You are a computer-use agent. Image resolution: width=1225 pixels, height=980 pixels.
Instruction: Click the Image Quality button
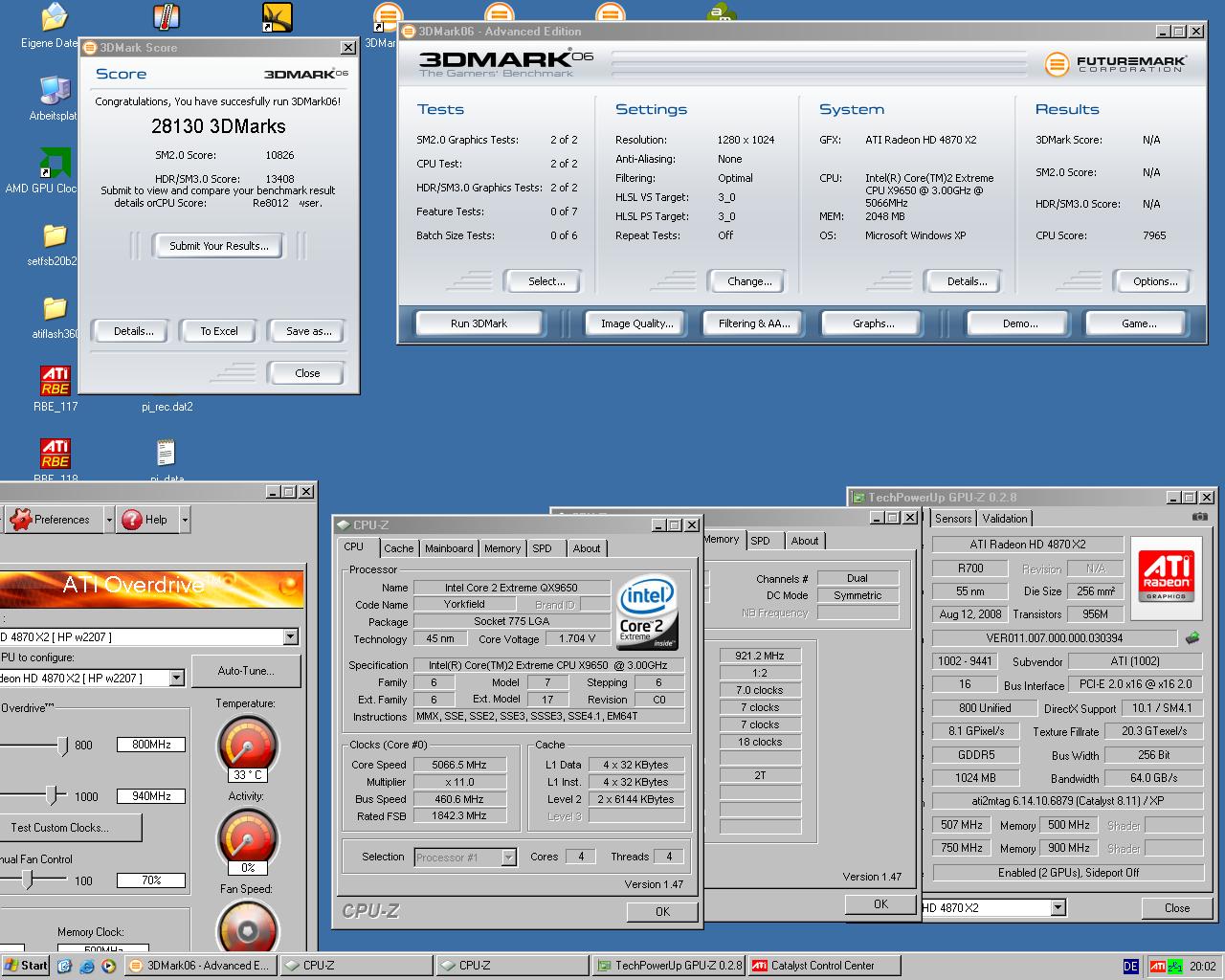[636, 323]
